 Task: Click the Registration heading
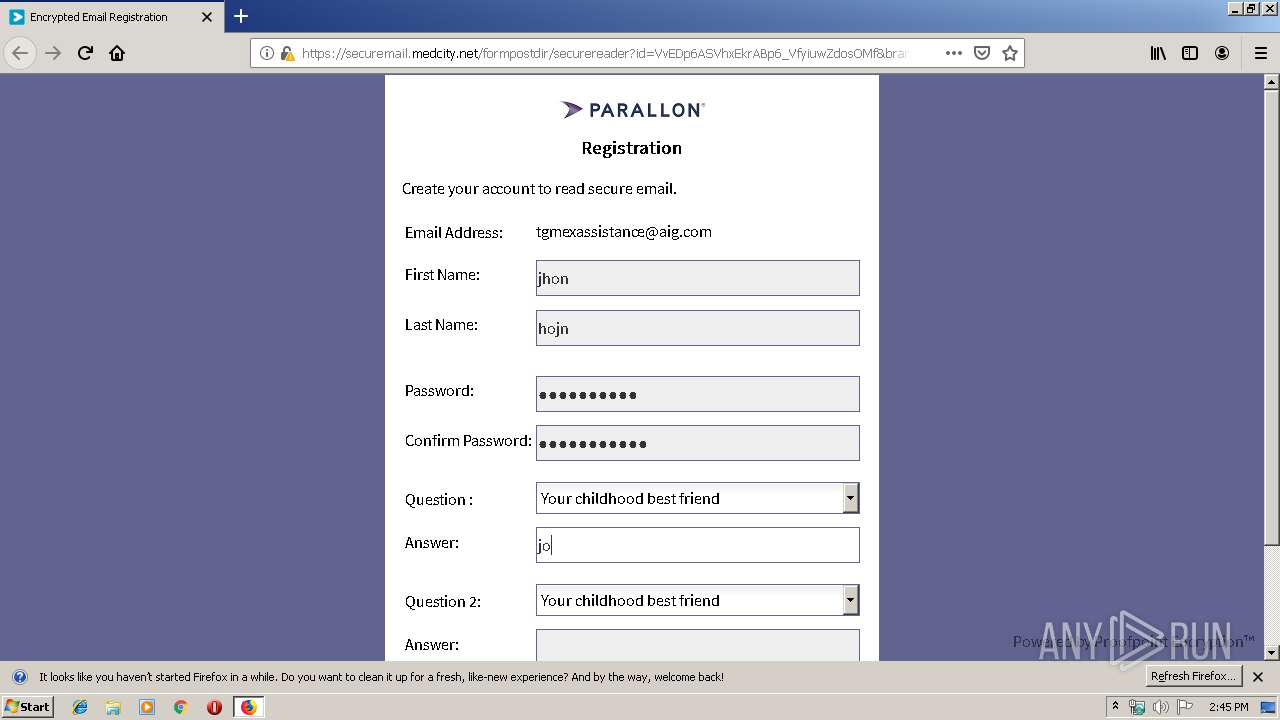[x=632, y=148]
